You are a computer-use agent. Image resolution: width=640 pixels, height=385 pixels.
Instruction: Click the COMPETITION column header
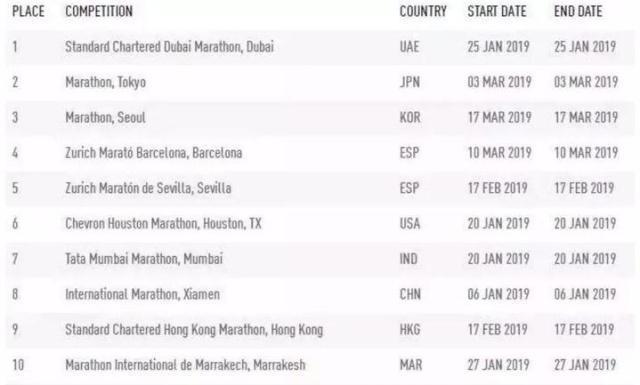click(99, 11)
